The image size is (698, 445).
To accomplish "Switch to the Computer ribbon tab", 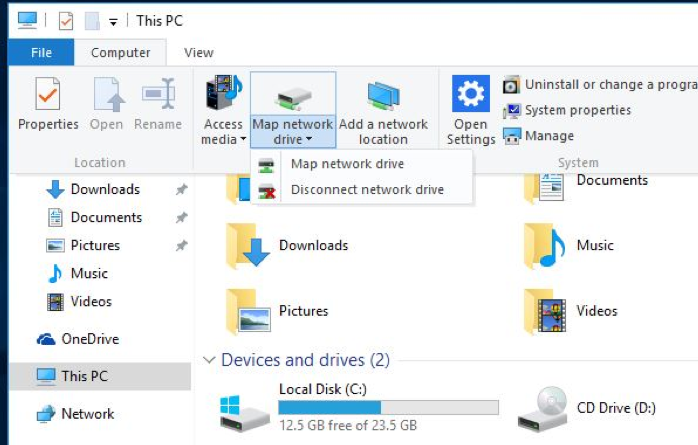I will pos(120,53).
